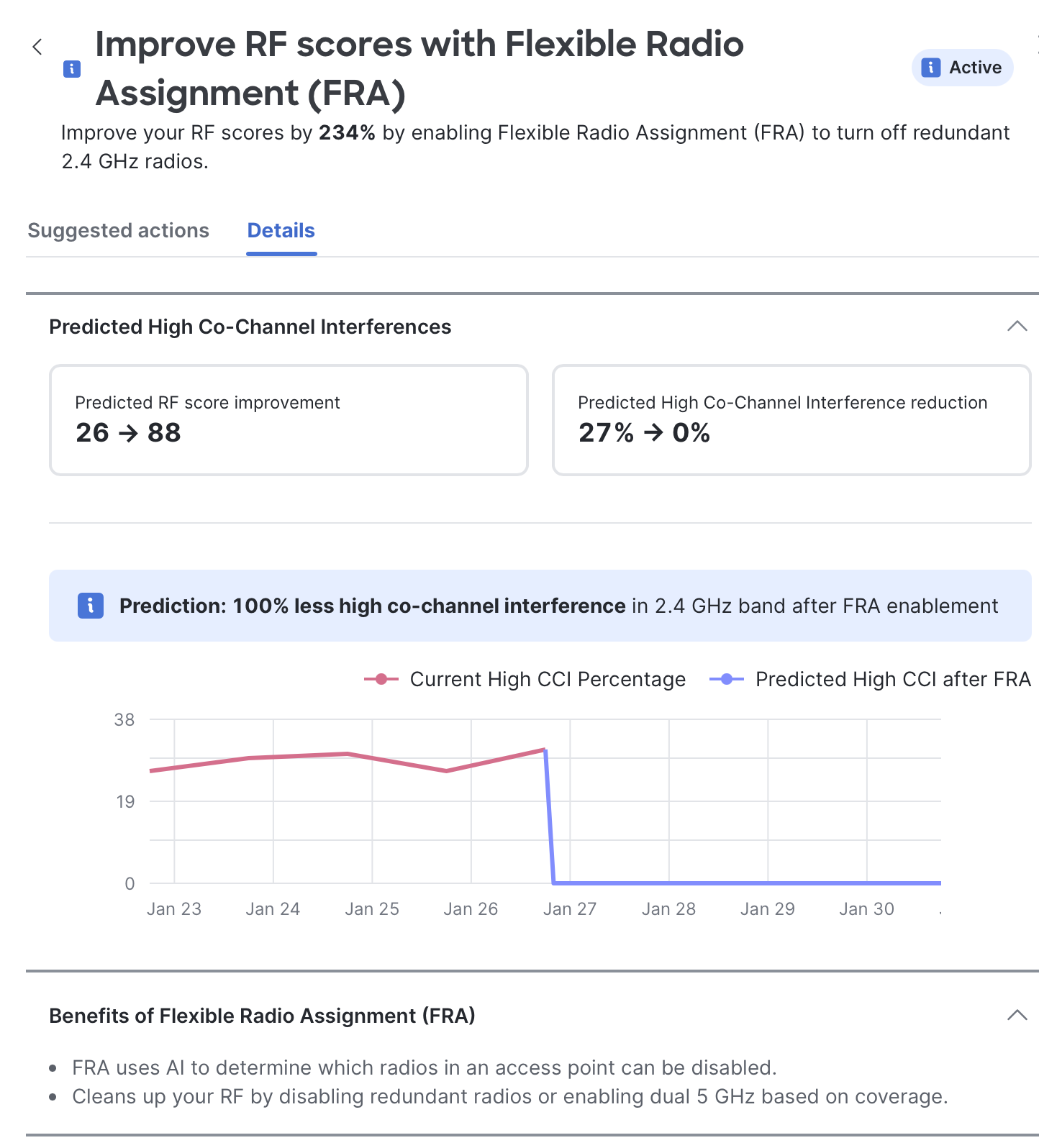Click the Benefits of FRA section heading
The height and width of the screenshot is (1148, 1039).
click(262, 1016)
